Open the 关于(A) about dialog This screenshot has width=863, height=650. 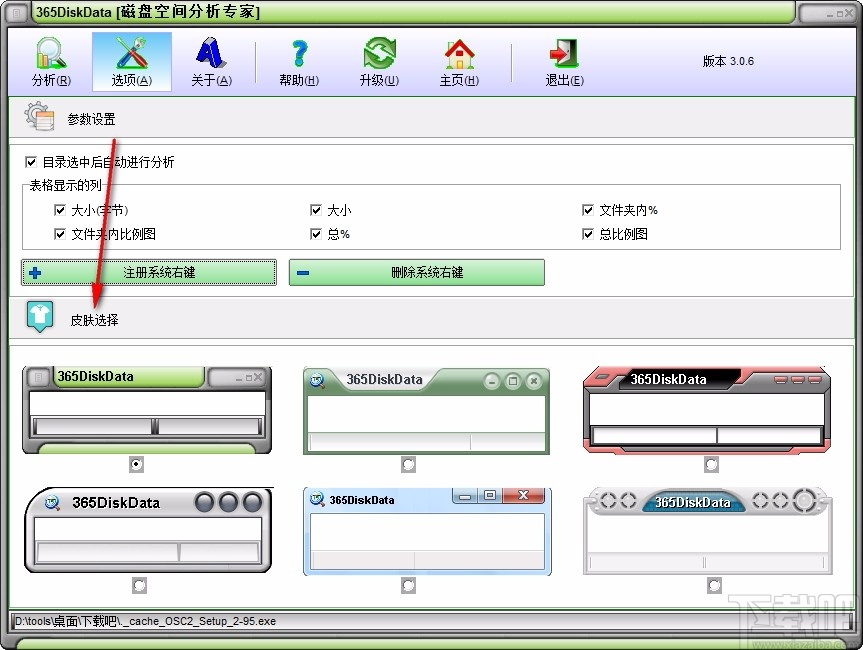click(211, 62)
